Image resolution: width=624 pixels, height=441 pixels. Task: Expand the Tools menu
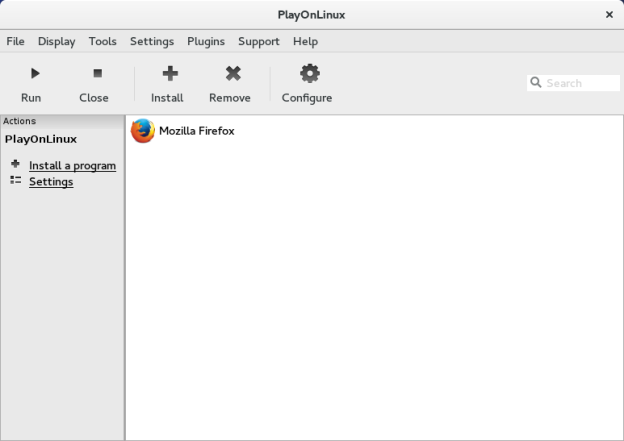click(x=102, y=41)
